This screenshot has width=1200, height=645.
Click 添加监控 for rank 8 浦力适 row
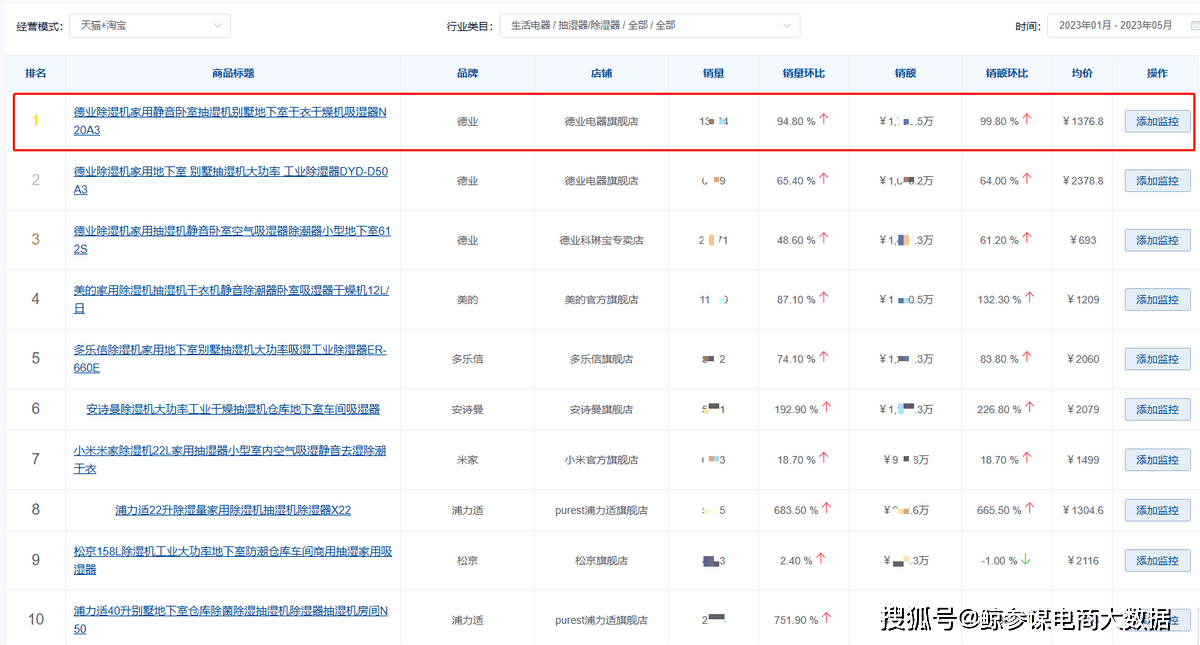pyautogui.click(x=1157, y=510)
